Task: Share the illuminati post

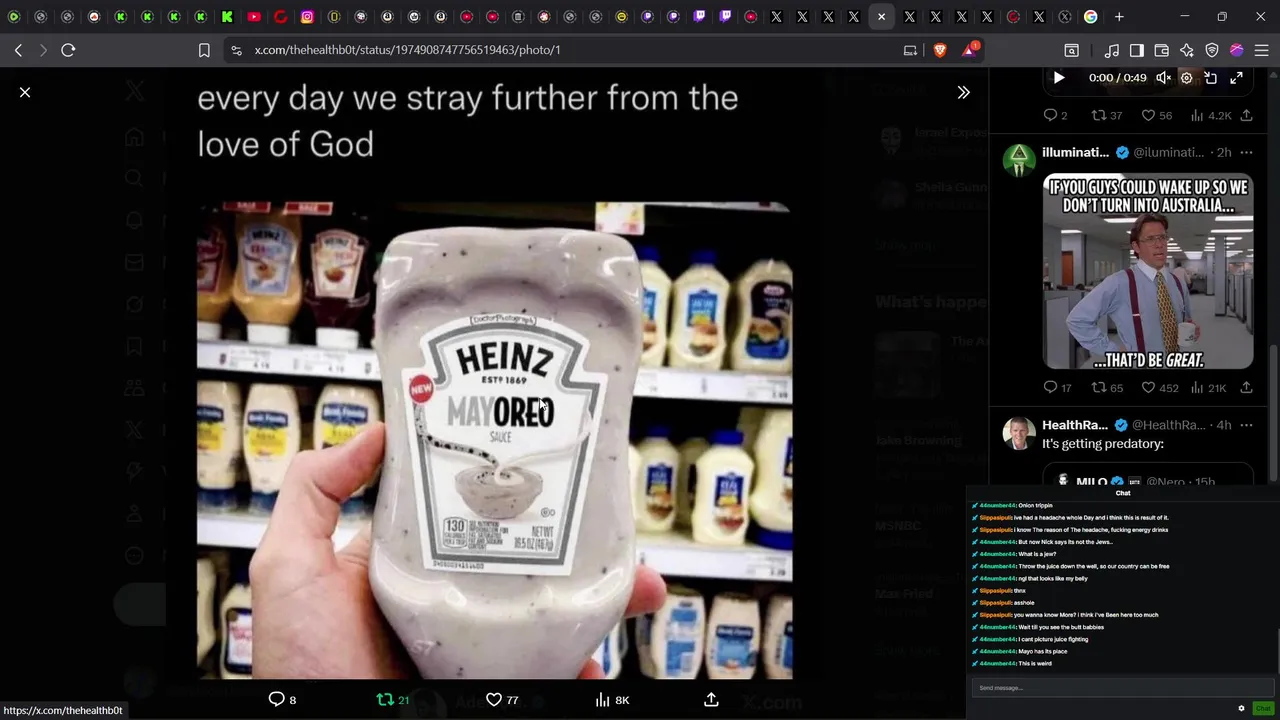Action: click(x=1246, y=387)
